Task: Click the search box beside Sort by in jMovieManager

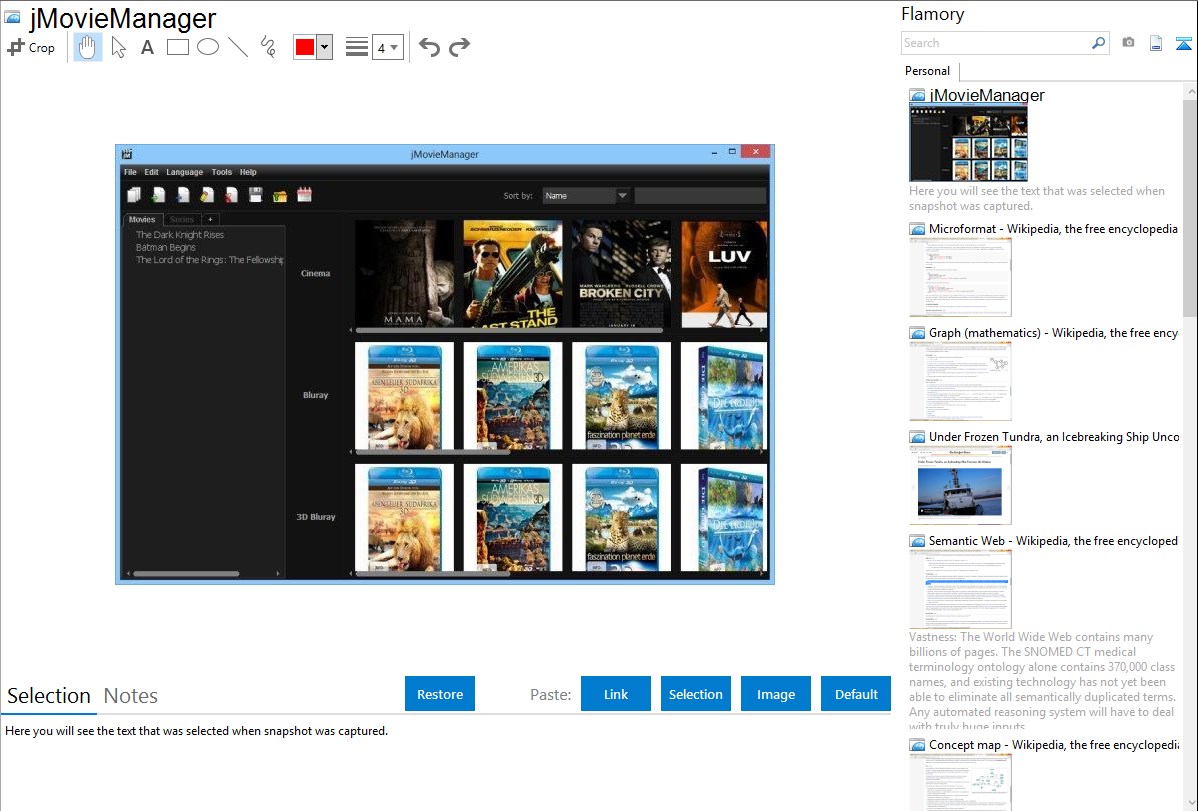Action: pyautogui.click(x=701, y=196)
